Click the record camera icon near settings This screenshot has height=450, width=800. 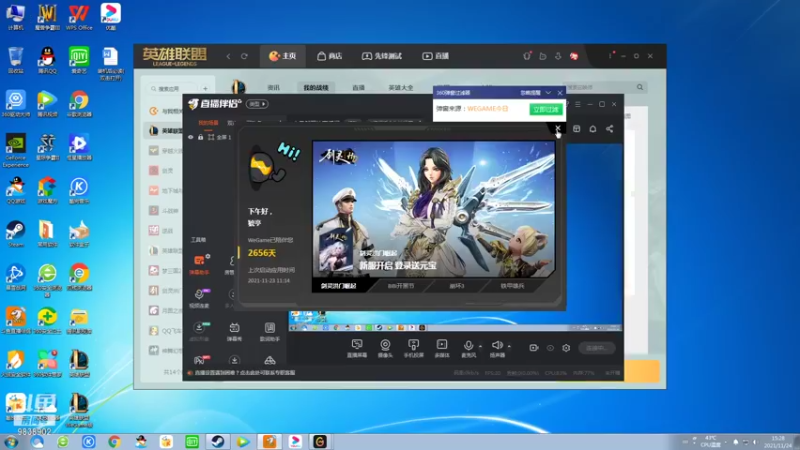click(534, 348)
